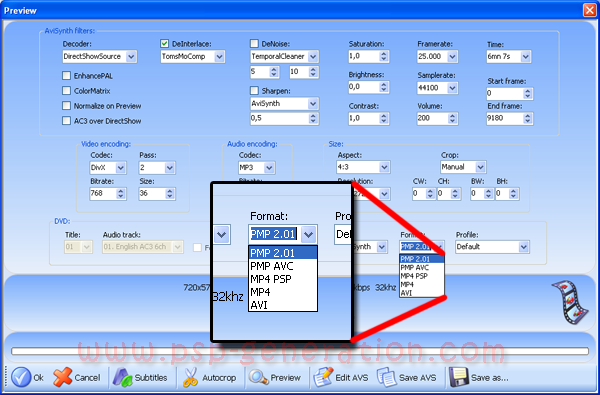Enable the Sharpen checkbox
Viewport: 600px width, 395px height.
(x=254, y=91)
